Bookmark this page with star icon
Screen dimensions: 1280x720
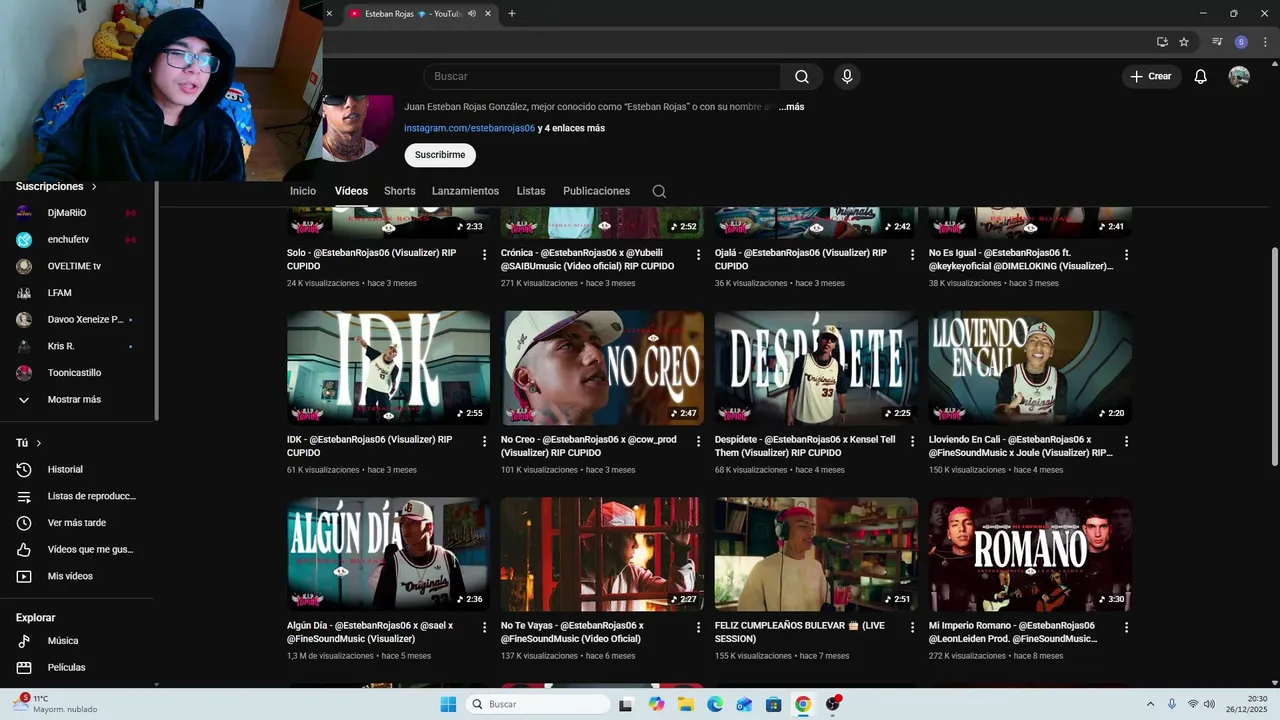click(1184, 42)
